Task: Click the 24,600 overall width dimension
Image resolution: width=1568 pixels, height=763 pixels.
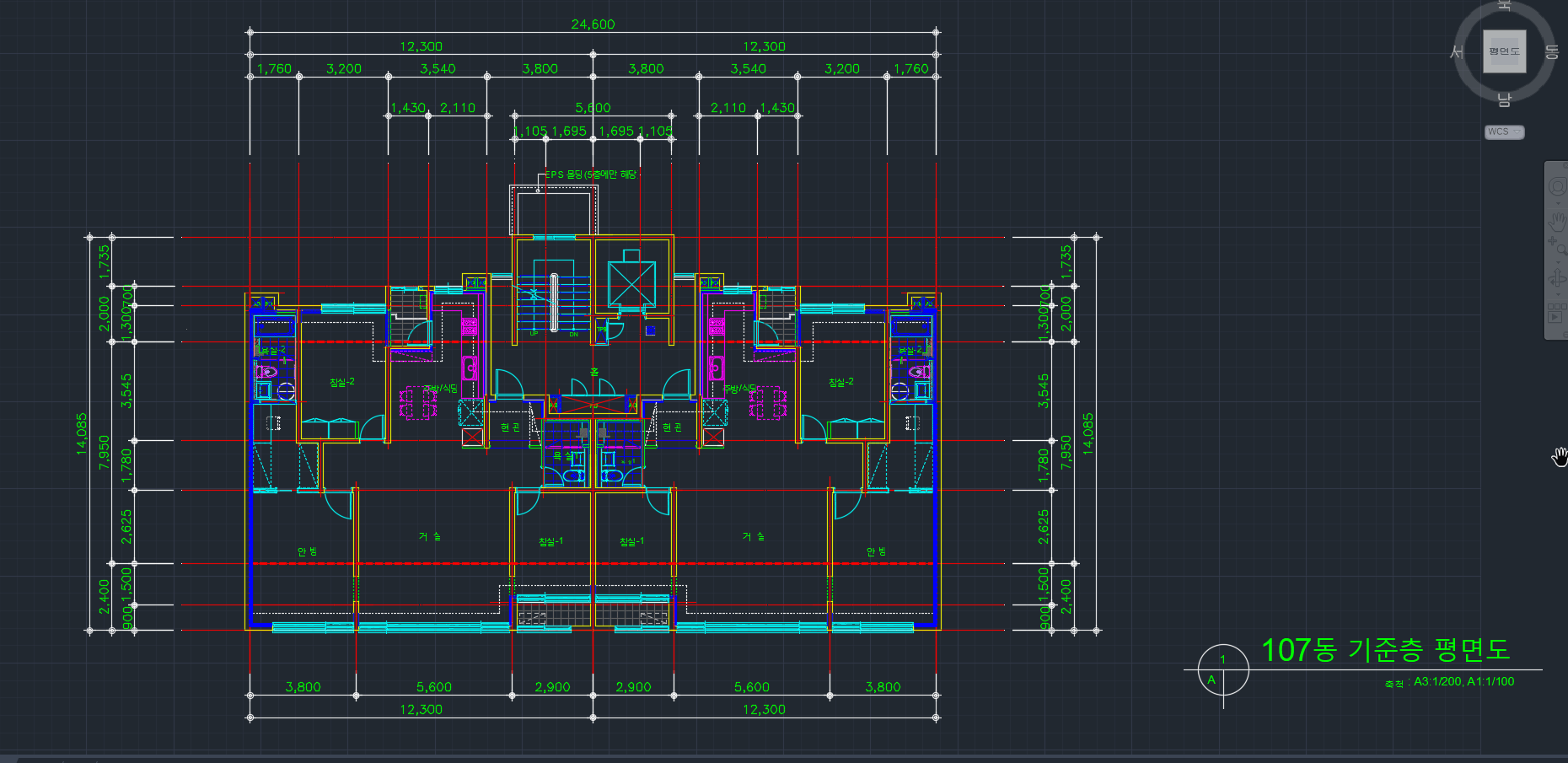Action: tap(593, 24)
